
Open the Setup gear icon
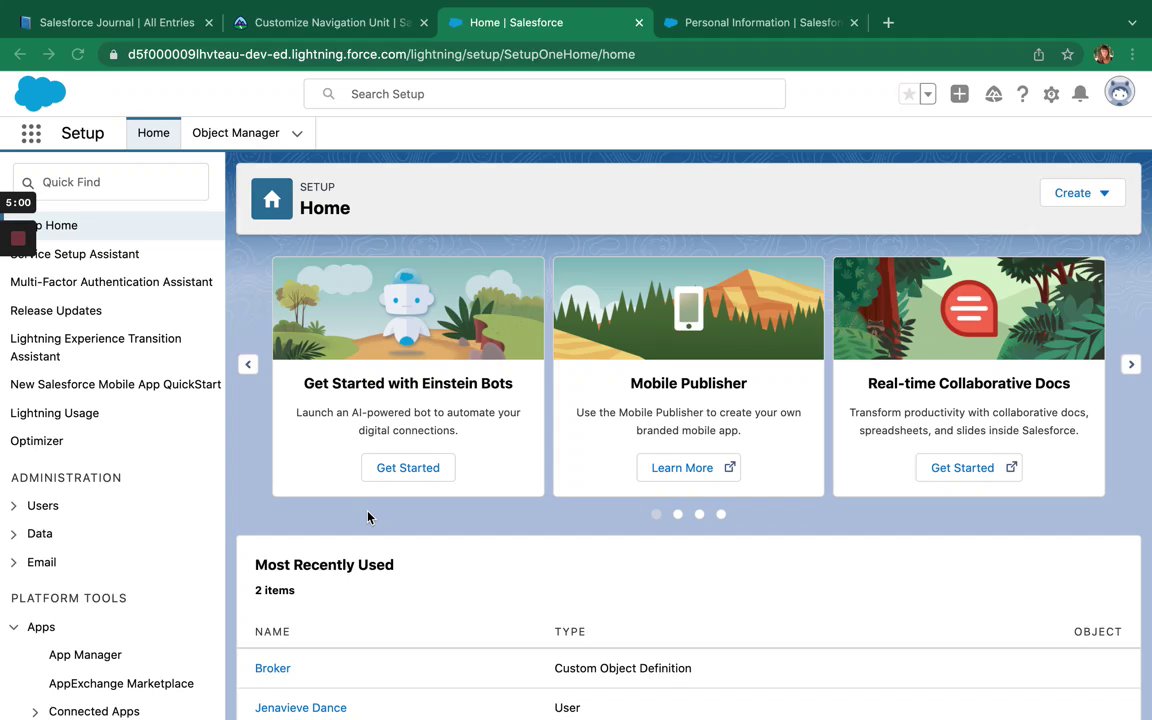click(1051, 94)
